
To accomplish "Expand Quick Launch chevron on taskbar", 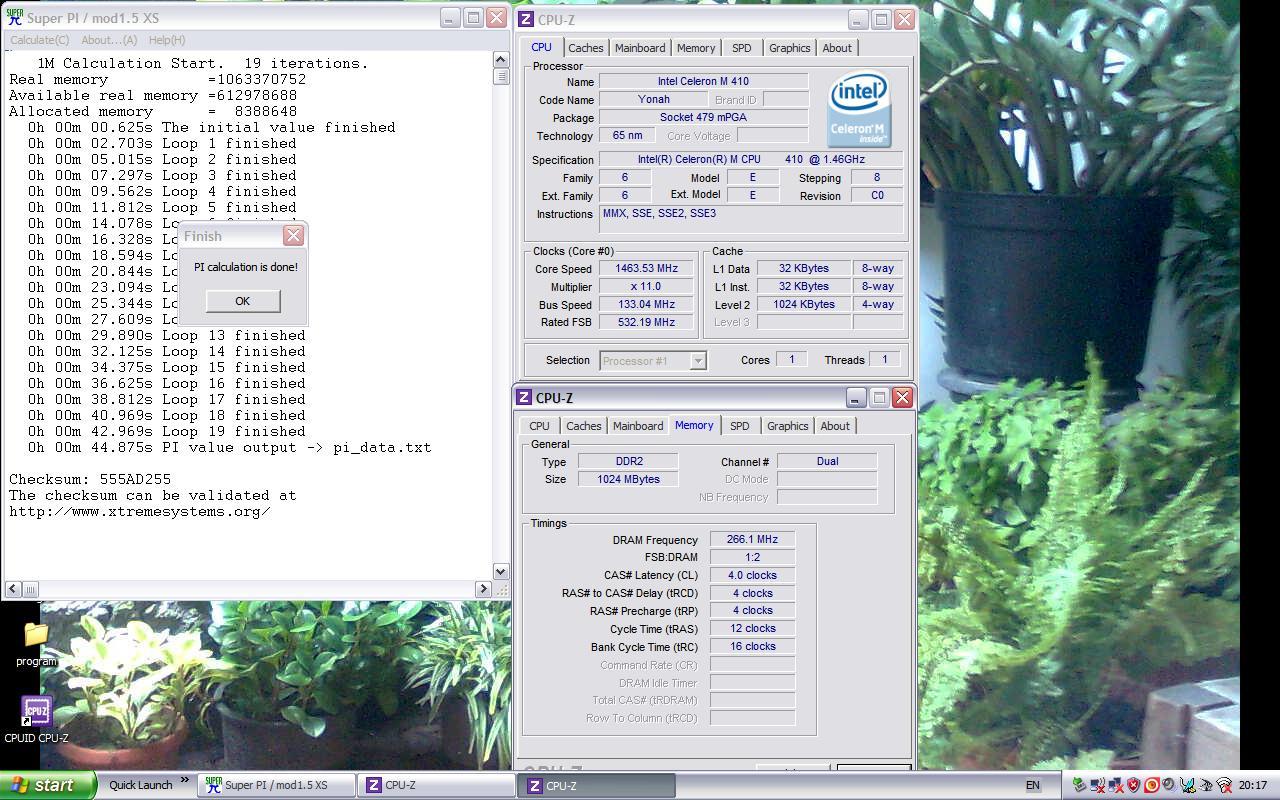I will click(x=185, y=781).
